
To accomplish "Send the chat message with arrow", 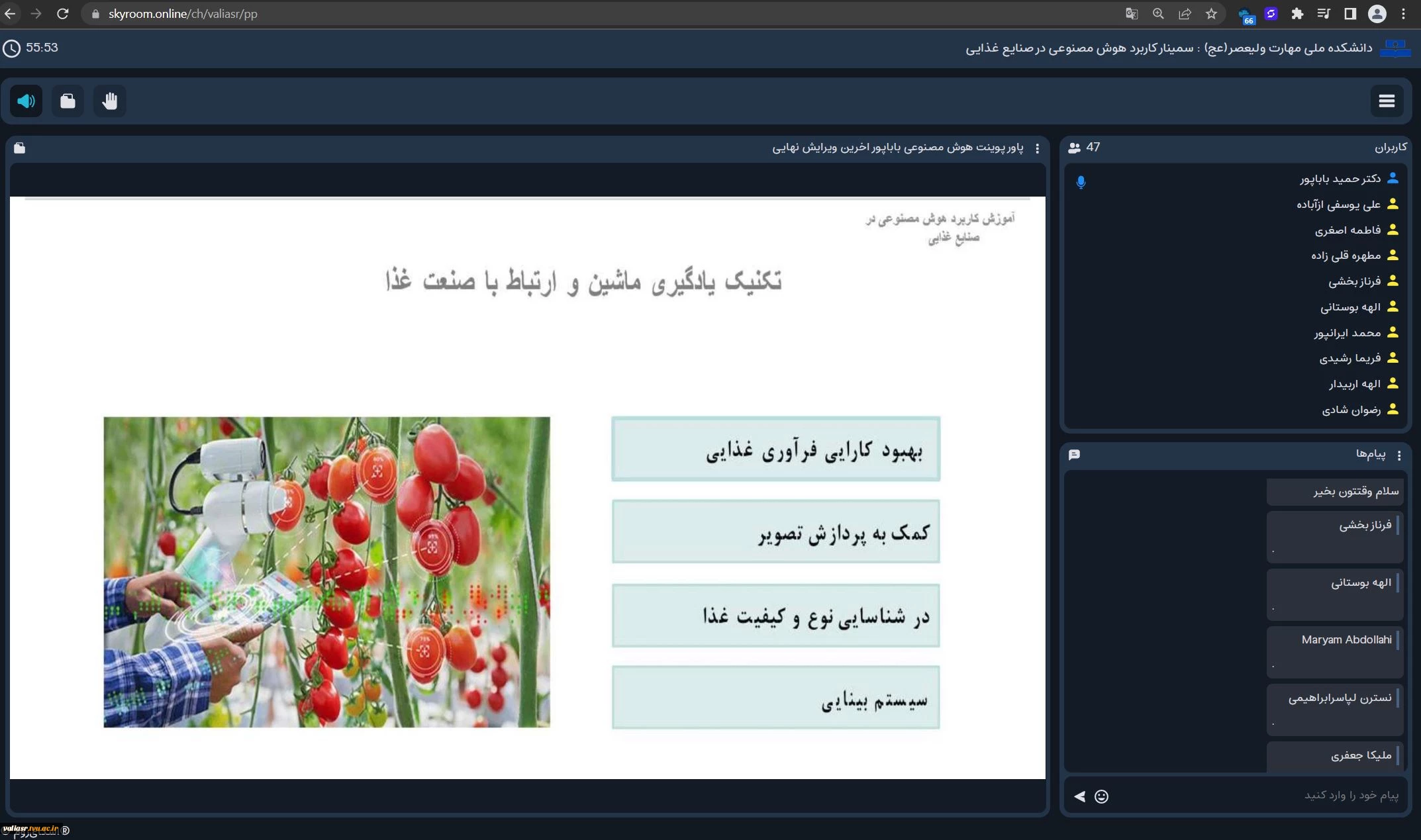I will click(1079, 796).
